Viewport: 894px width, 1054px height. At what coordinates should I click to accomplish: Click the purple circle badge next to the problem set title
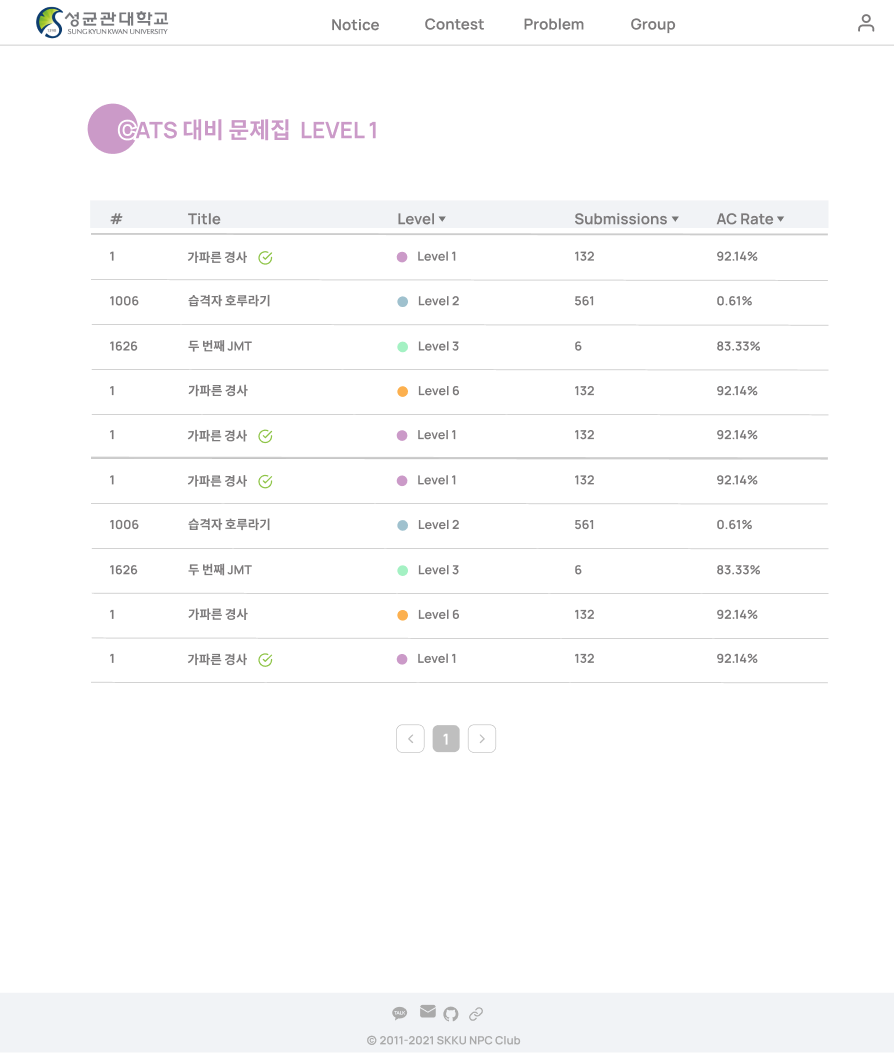(x=112, y=128)
